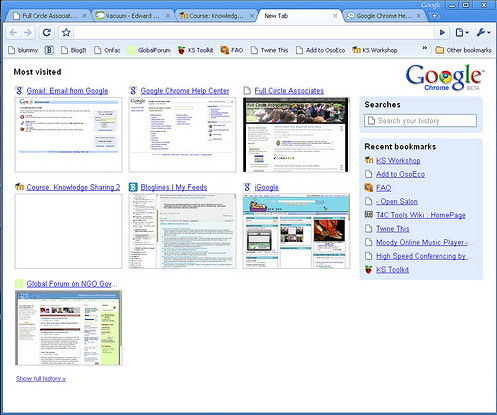The width and height of the screenshot is (497, 415).
Task: Open the KS Toolkit bookmark in bar
Action: (x=195, y=50)
